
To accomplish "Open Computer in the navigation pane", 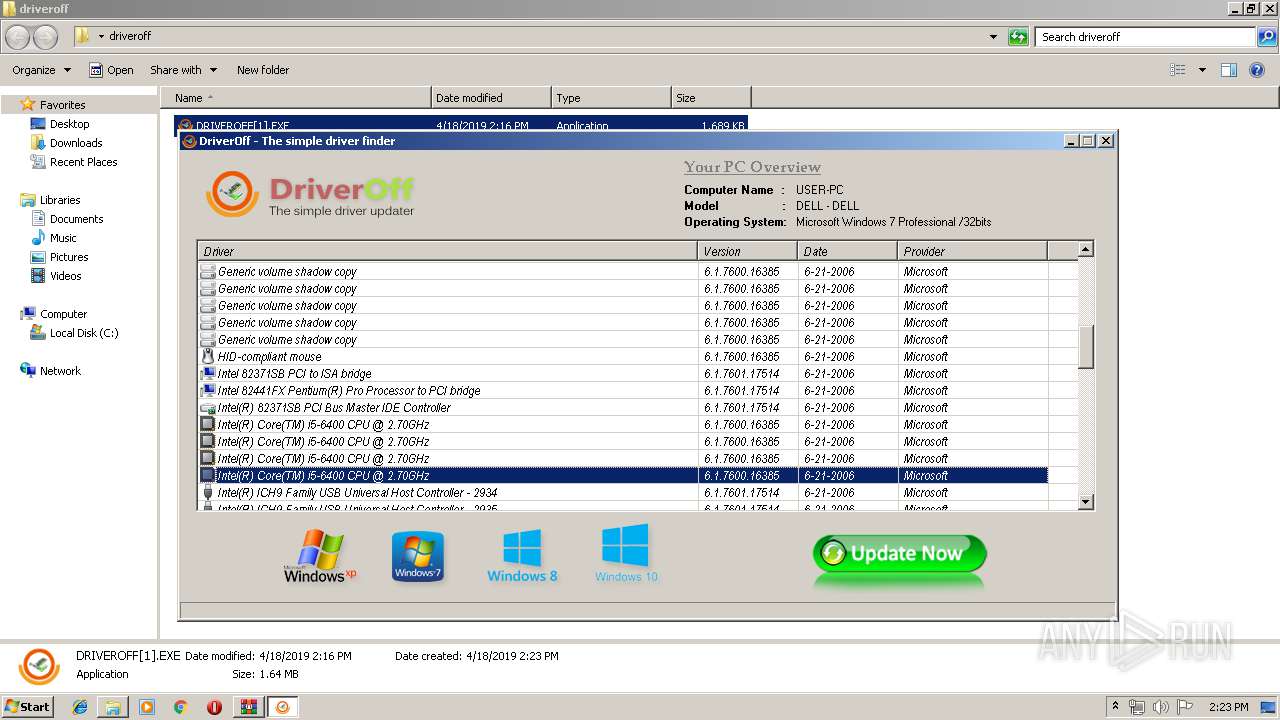I will click(63, 314).
